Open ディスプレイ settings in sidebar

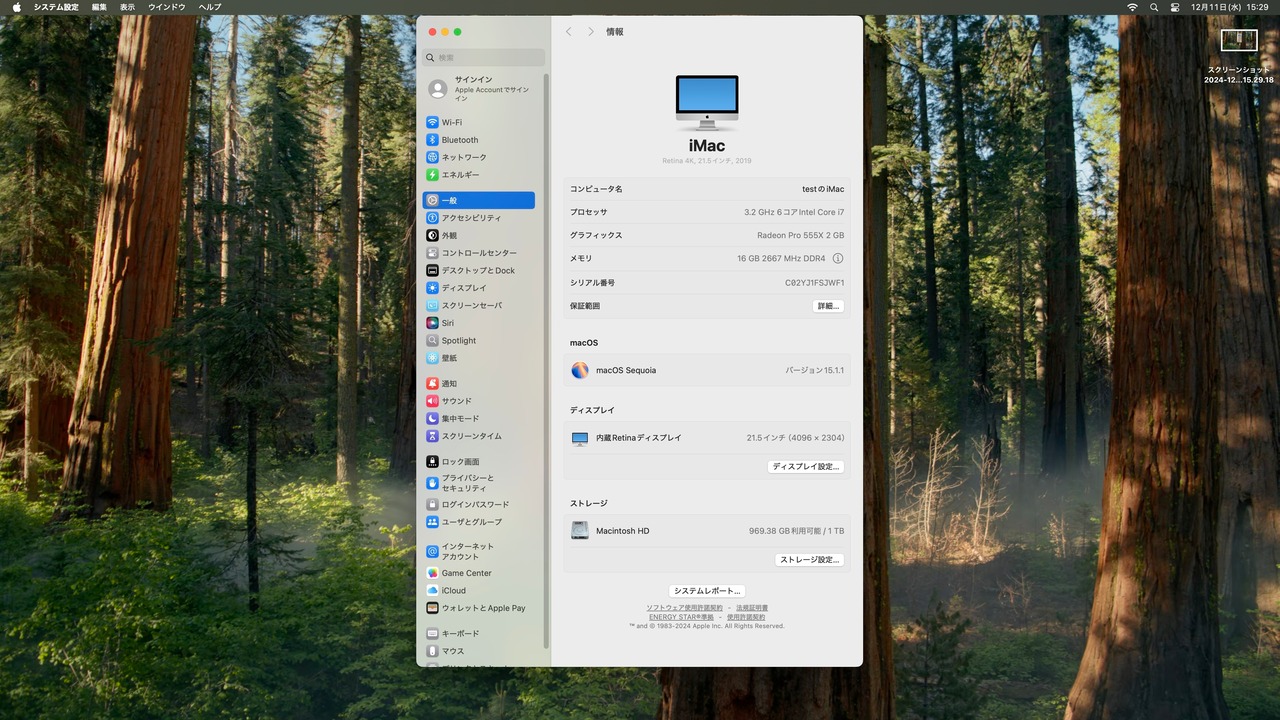pyautogui.click(x=479, y=288)
